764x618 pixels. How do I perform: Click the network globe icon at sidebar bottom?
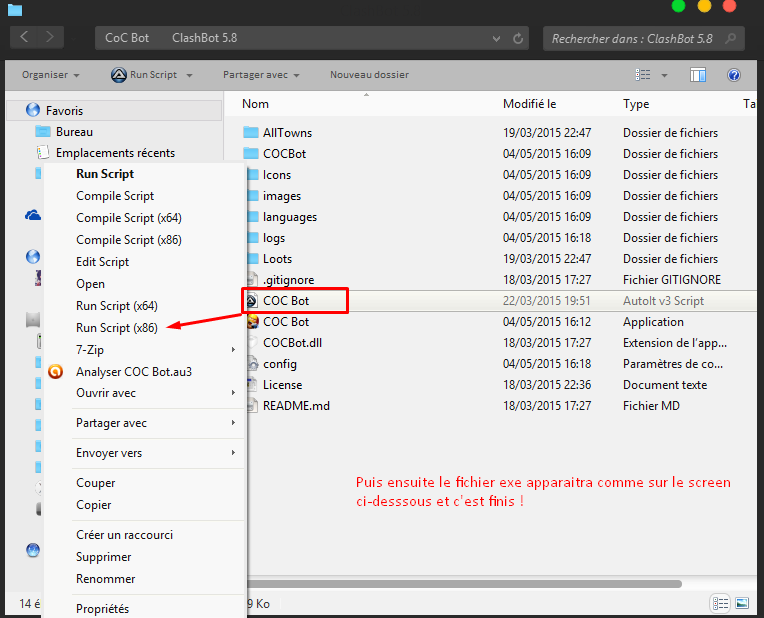pyautogui.click(x=33, y=550)
